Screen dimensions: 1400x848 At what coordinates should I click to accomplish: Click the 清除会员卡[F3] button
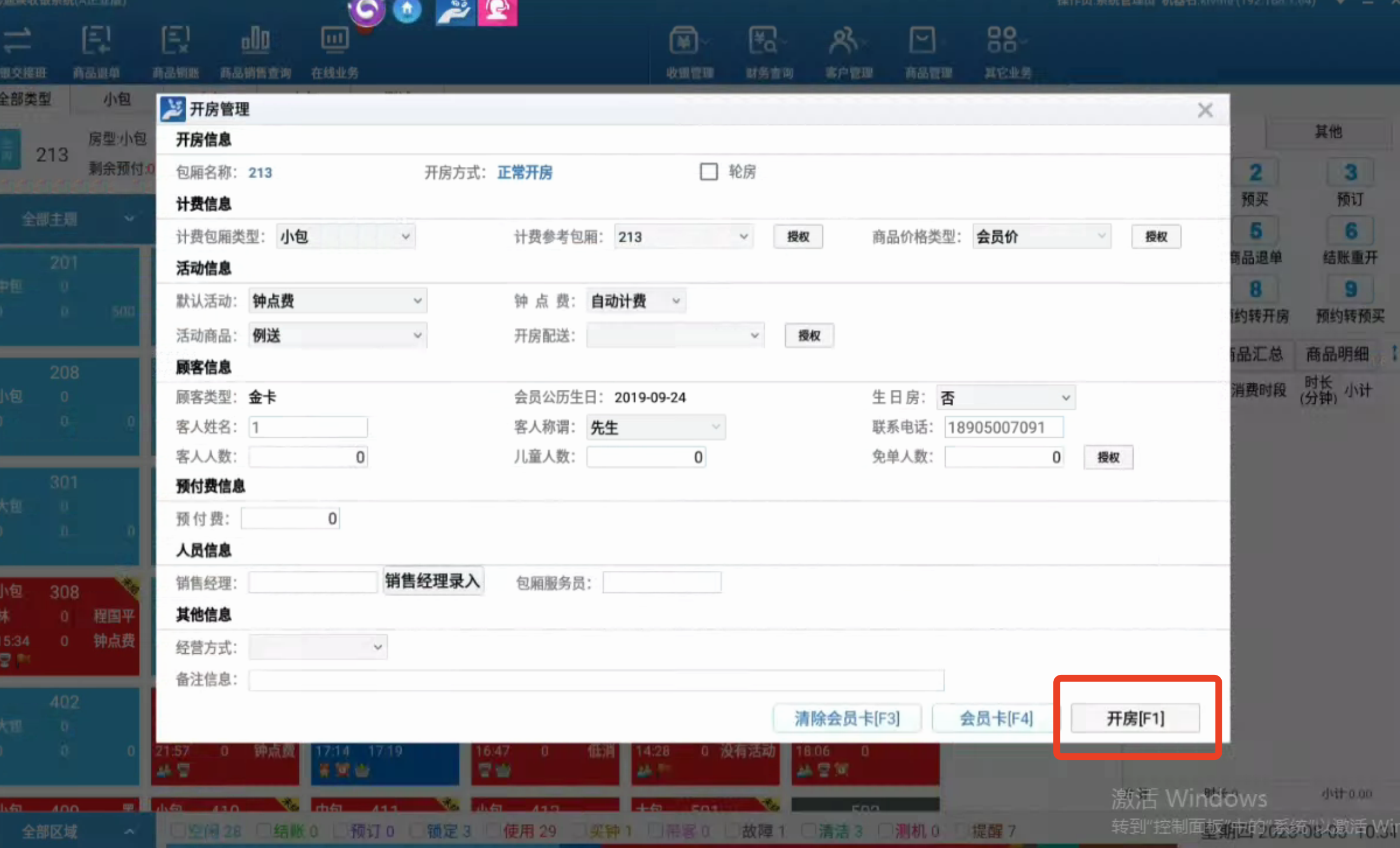[x=847, y=718]
